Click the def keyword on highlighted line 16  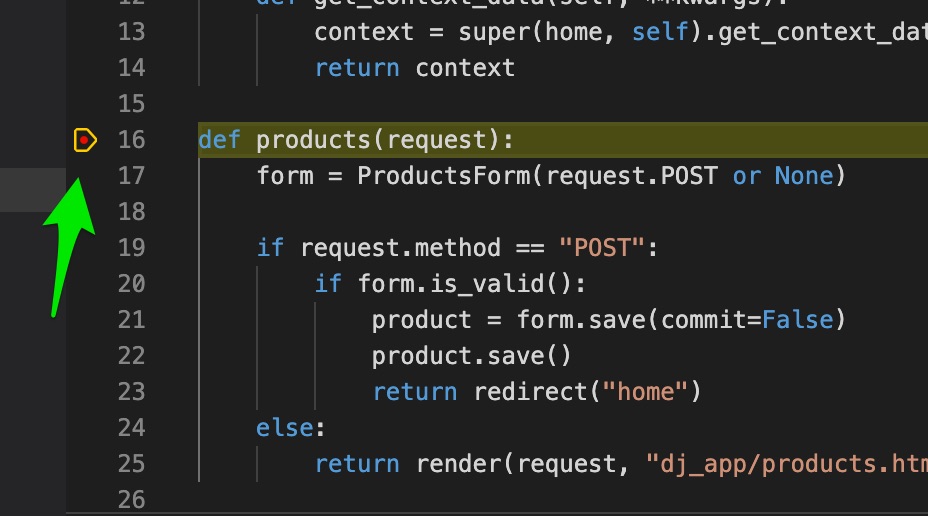pos(219,140)
